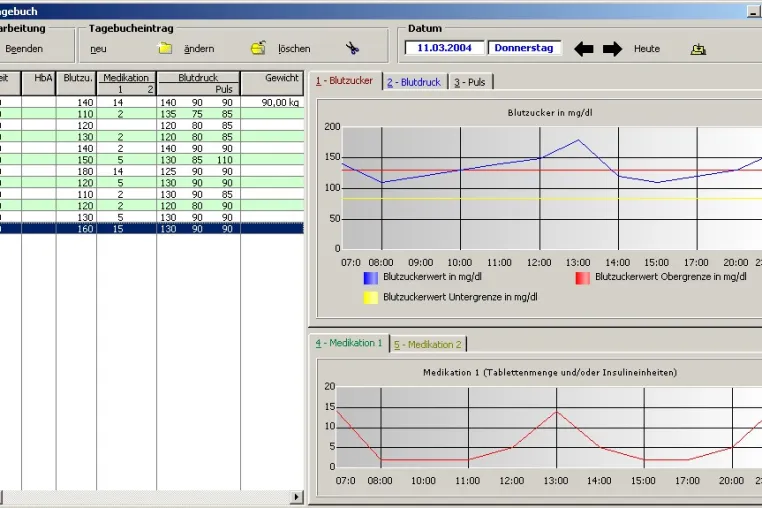Click löschen to delete the entry
This screenshot has height=508, width=762.
(294, 49)
